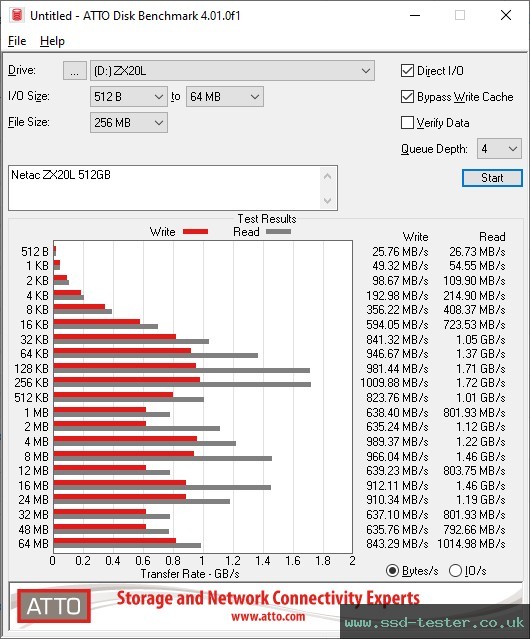Screen dimensions: 530x639
Task: Click the Write value 843.29 MB/s
Action: pyautogui.click(x=397, y=544)
